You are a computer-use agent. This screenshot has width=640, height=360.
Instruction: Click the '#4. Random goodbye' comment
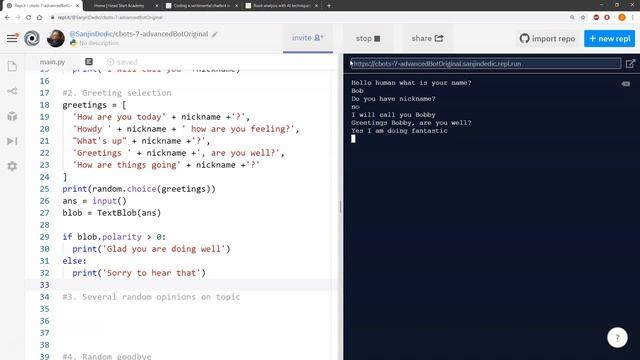click(107, 356)
